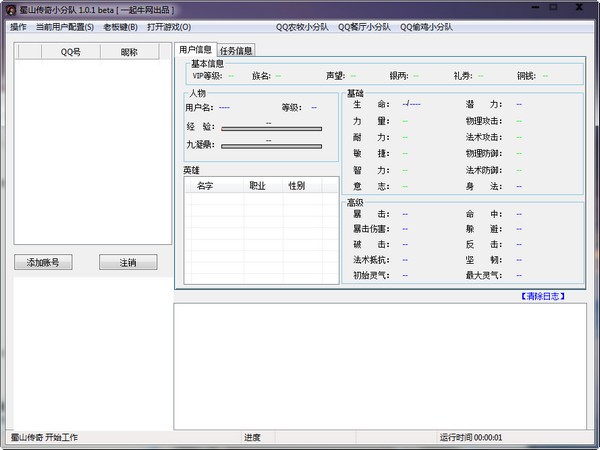The width and height of the screenshot is (600, 450).
Task: Click QQ农牧小分队 menu item
Action: 302,27
